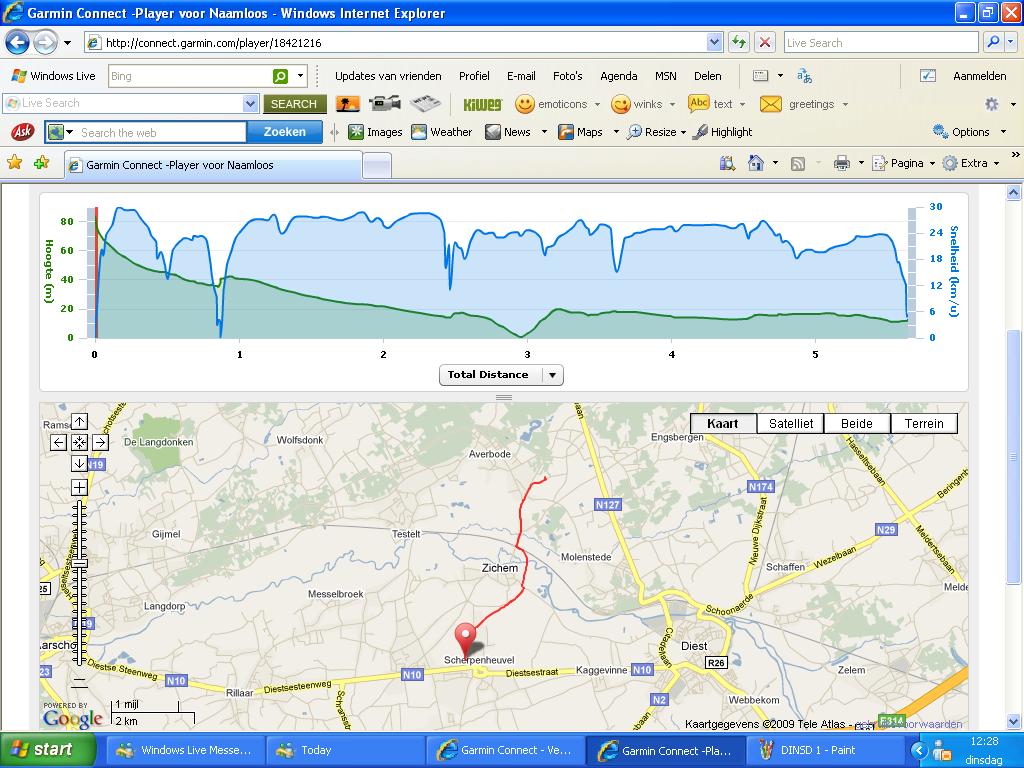Viewport: 1024px width, 768px height.
Task: Click the sunset photo icon in toolbar
Action: pyautogui.click(x=348, y=104)
